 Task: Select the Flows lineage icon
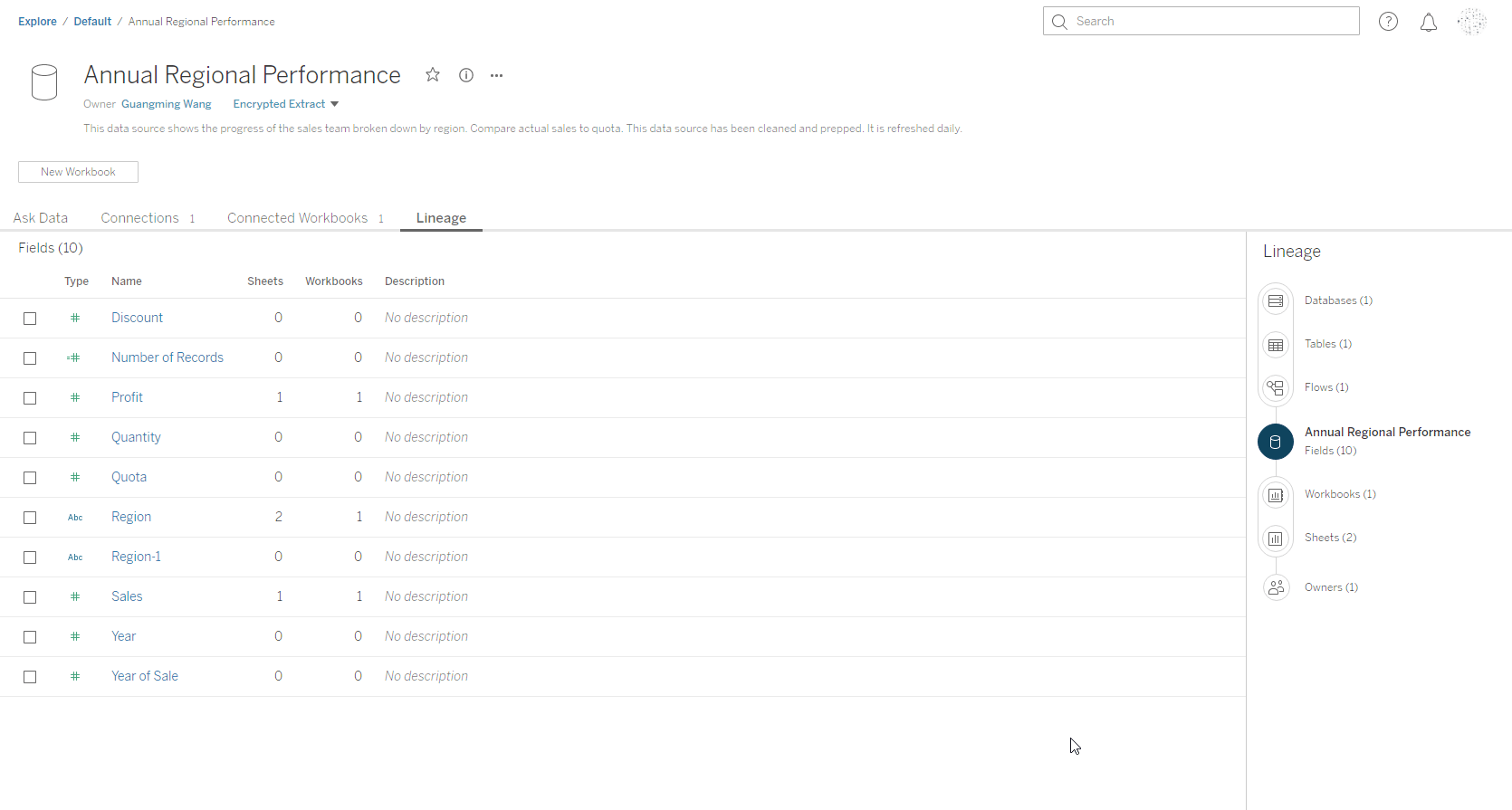(1276, 388)
